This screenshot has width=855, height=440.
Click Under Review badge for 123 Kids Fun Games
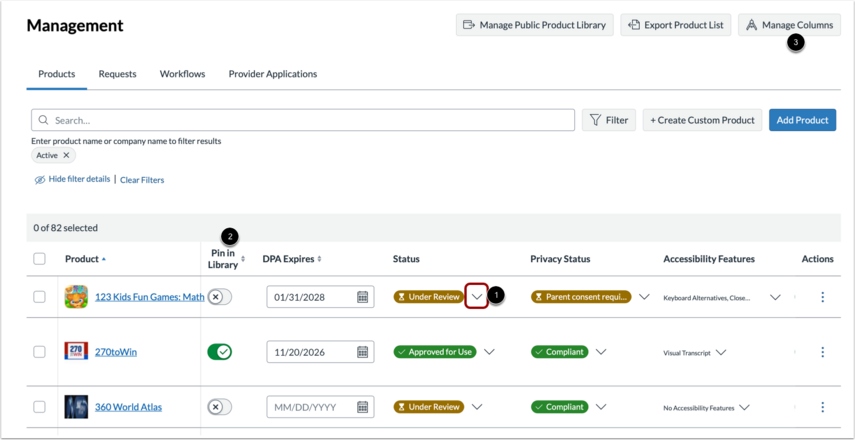point(429,297)
